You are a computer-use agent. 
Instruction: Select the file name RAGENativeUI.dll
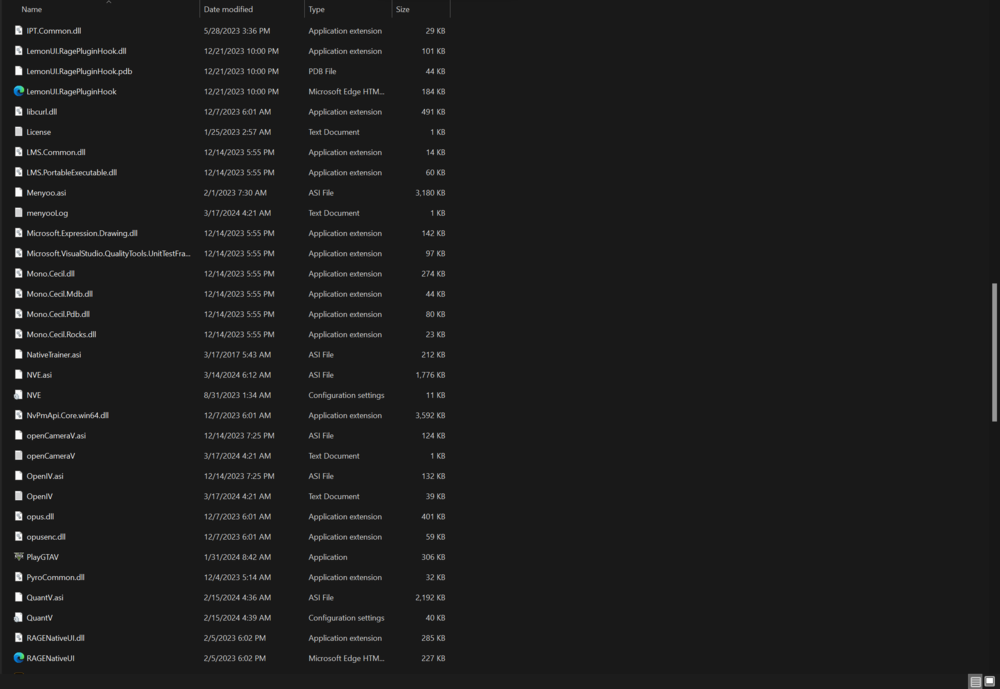[x=55, y=638]
